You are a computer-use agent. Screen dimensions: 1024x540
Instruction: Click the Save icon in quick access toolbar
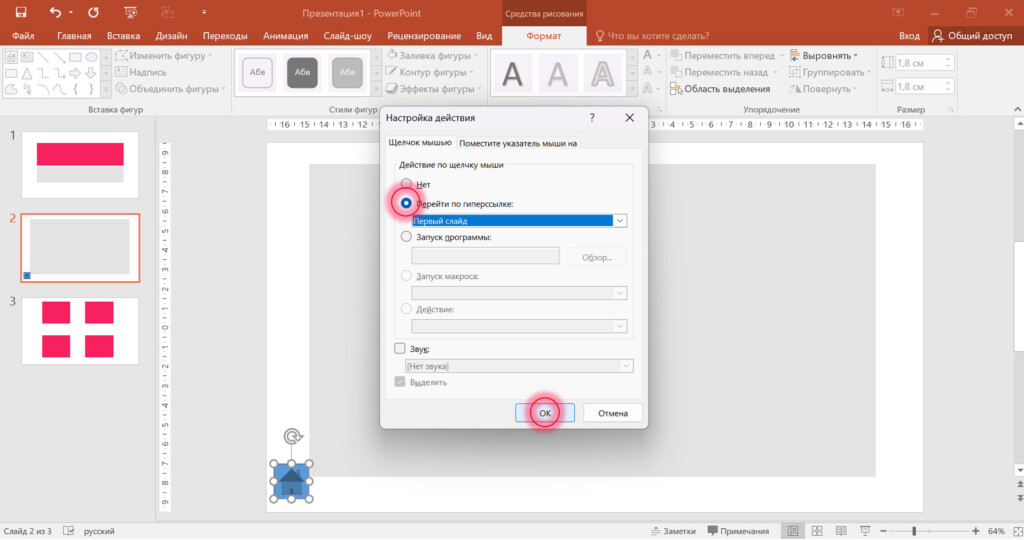pos(21,12)
